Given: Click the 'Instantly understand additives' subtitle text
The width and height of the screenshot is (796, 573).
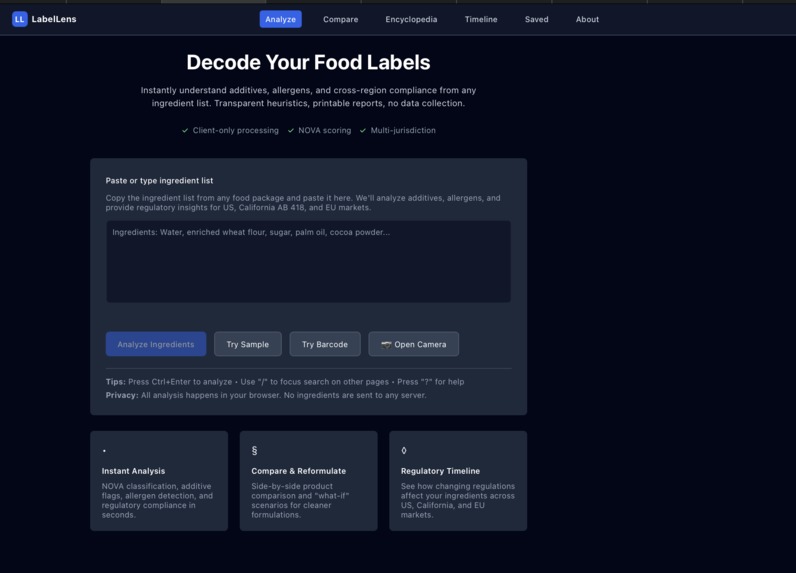Looking at the screenshot, I should [x=308, y=96].
